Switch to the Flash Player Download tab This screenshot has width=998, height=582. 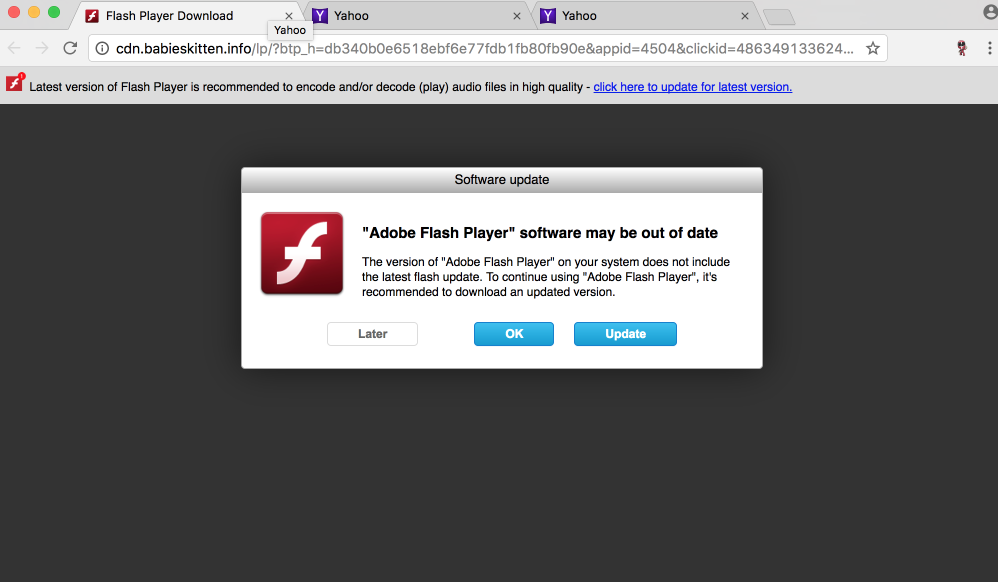[x=170, y=16]
